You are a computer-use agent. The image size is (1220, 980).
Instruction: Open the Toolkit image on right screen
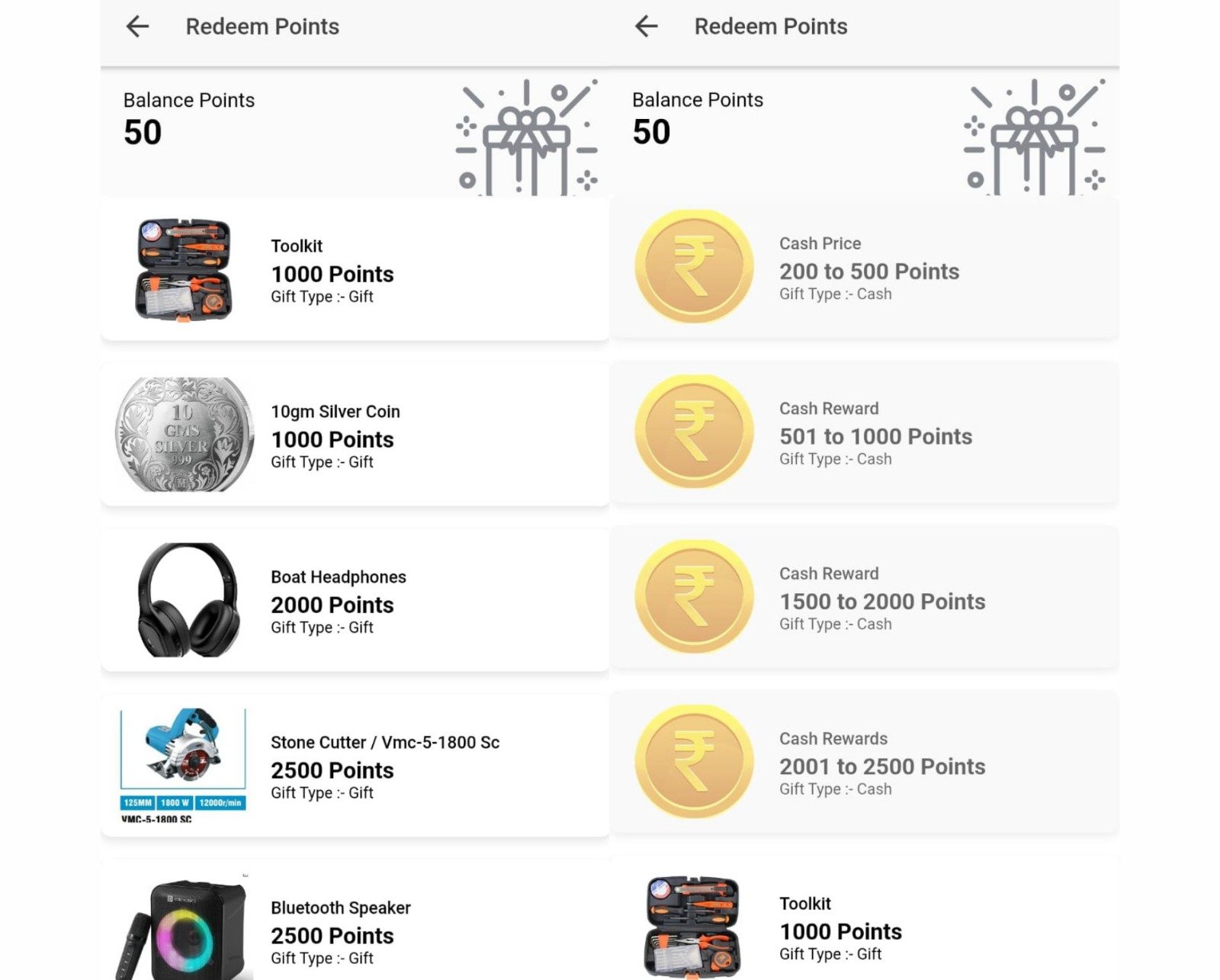coord(692,927)
